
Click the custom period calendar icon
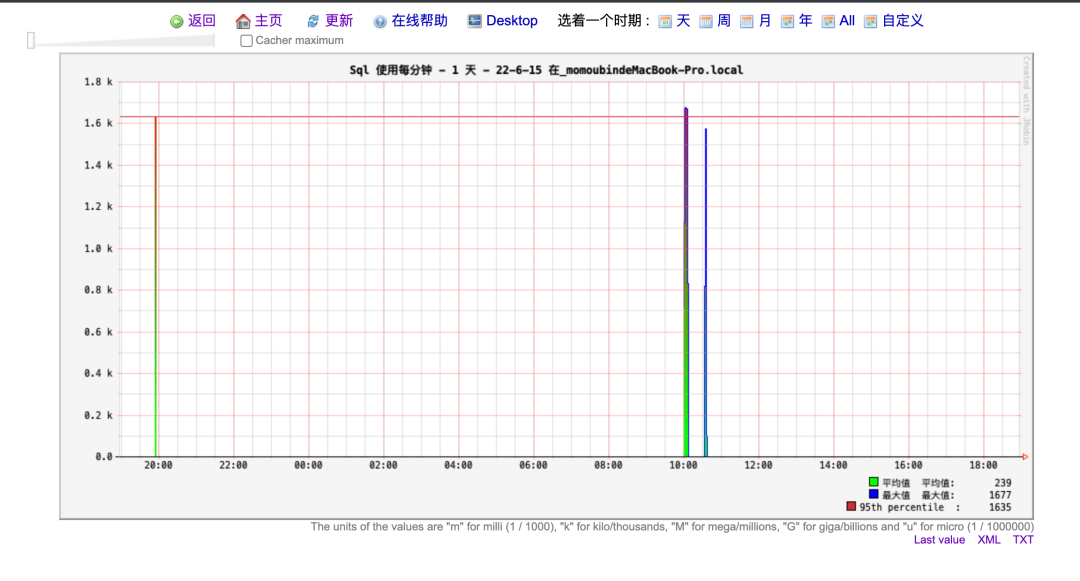[x=871, y=21]
